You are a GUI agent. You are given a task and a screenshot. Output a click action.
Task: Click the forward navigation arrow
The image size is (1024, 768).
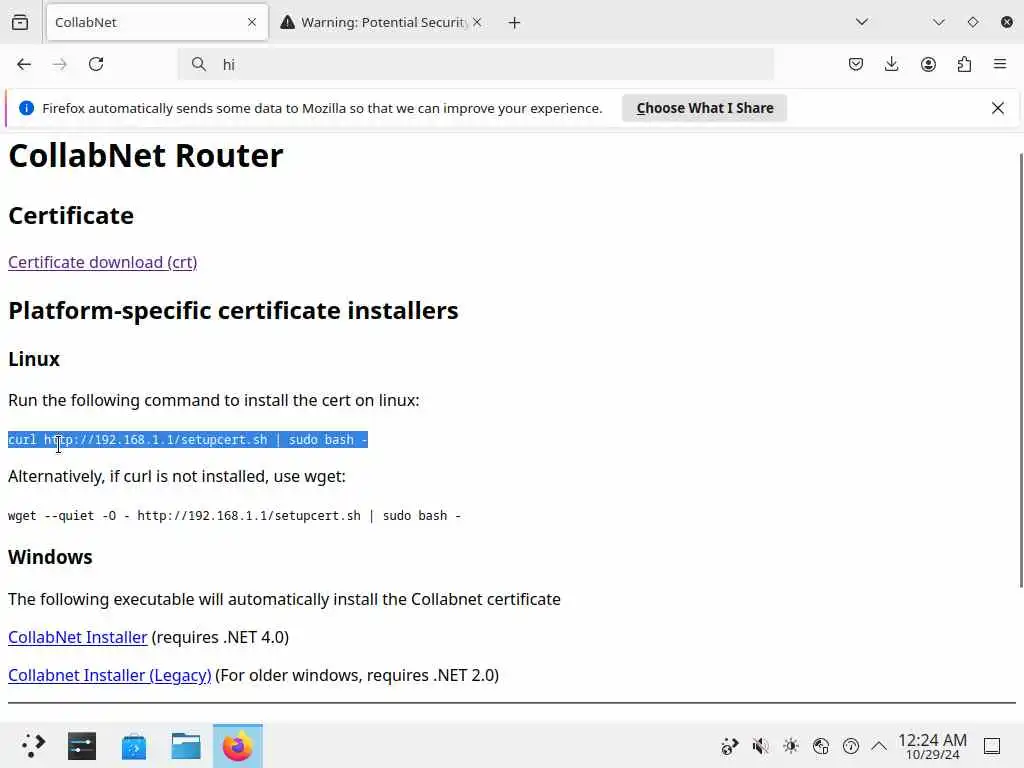point(59,64)
